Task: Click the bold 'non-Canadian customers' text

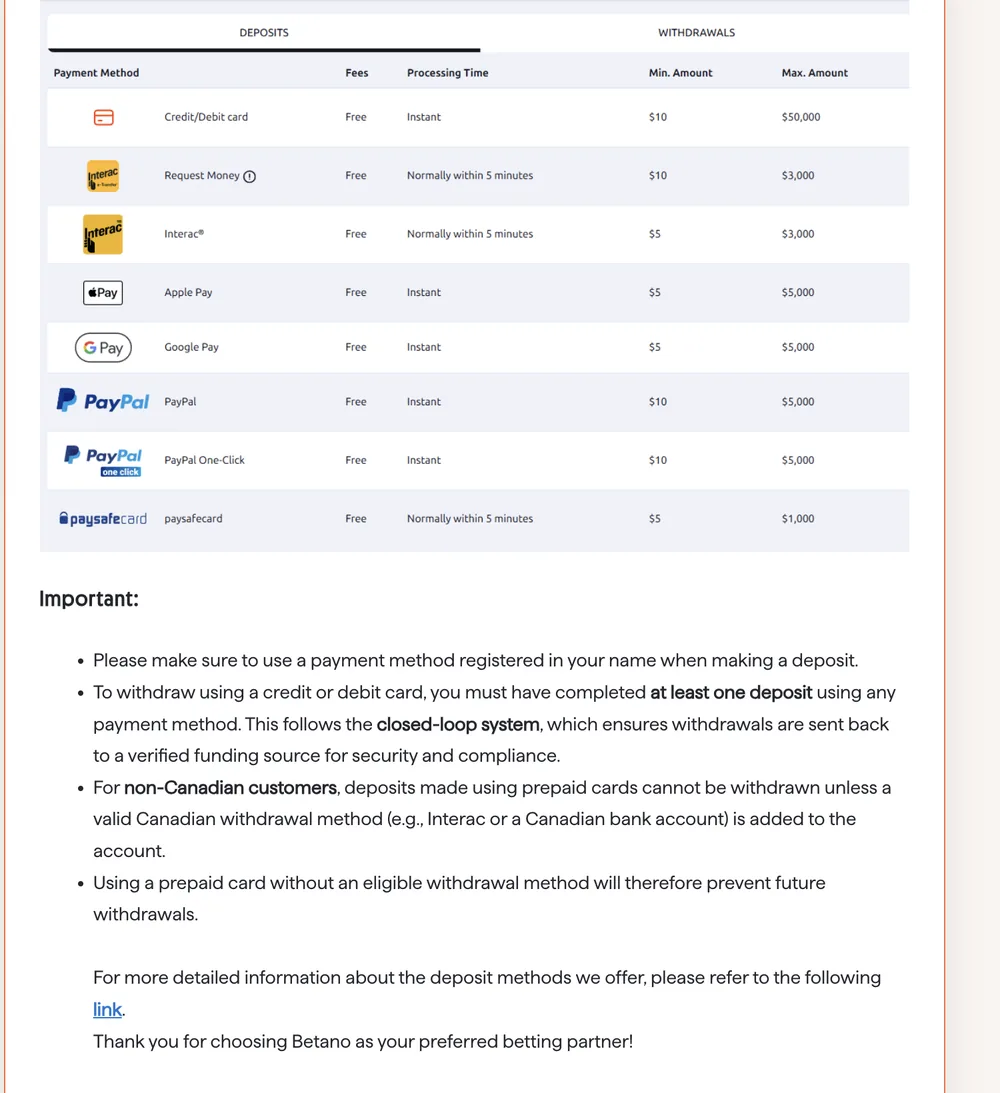Action: 231,788
